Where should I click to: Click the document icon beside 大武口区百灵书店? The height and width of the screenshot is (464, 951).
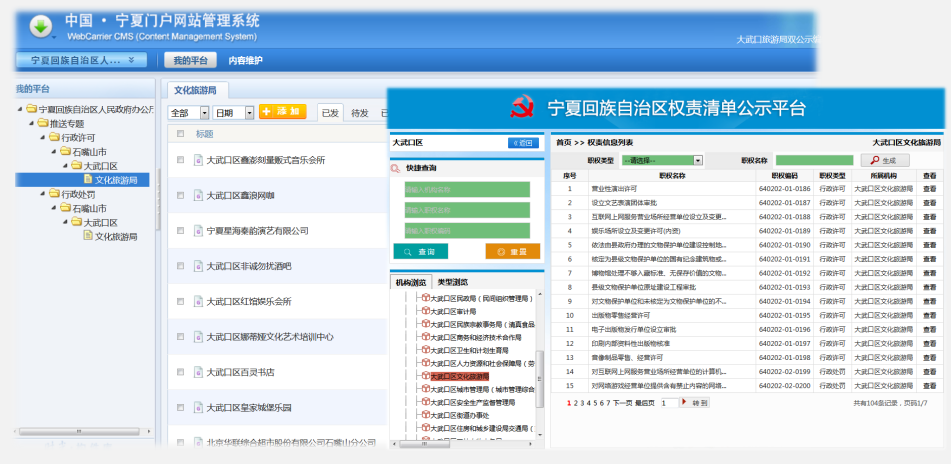[198, 372]
